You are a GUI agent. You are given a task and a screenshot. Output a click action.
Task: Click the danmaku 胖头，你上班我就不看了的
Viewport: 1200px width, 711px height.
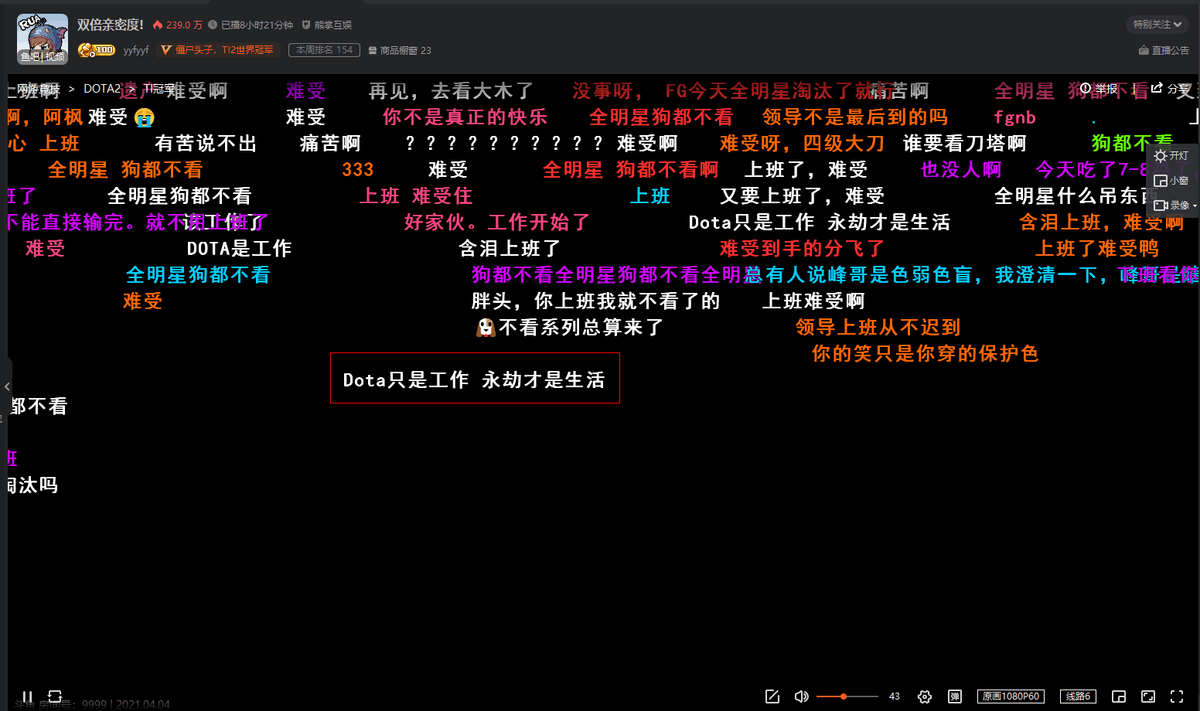coord(595,301)
